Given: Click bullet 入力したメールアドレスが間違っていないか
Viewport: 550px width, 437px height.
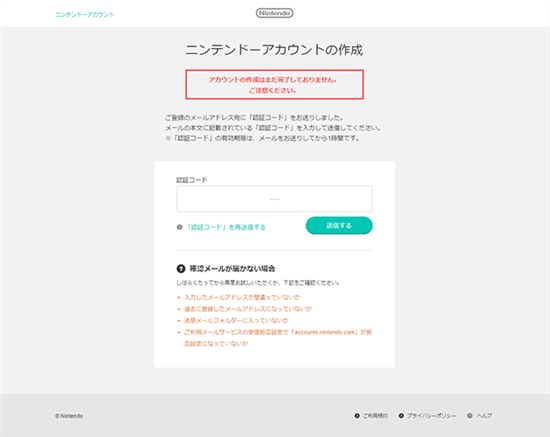Looking at the screenshot, I should [x=242, y=297].
